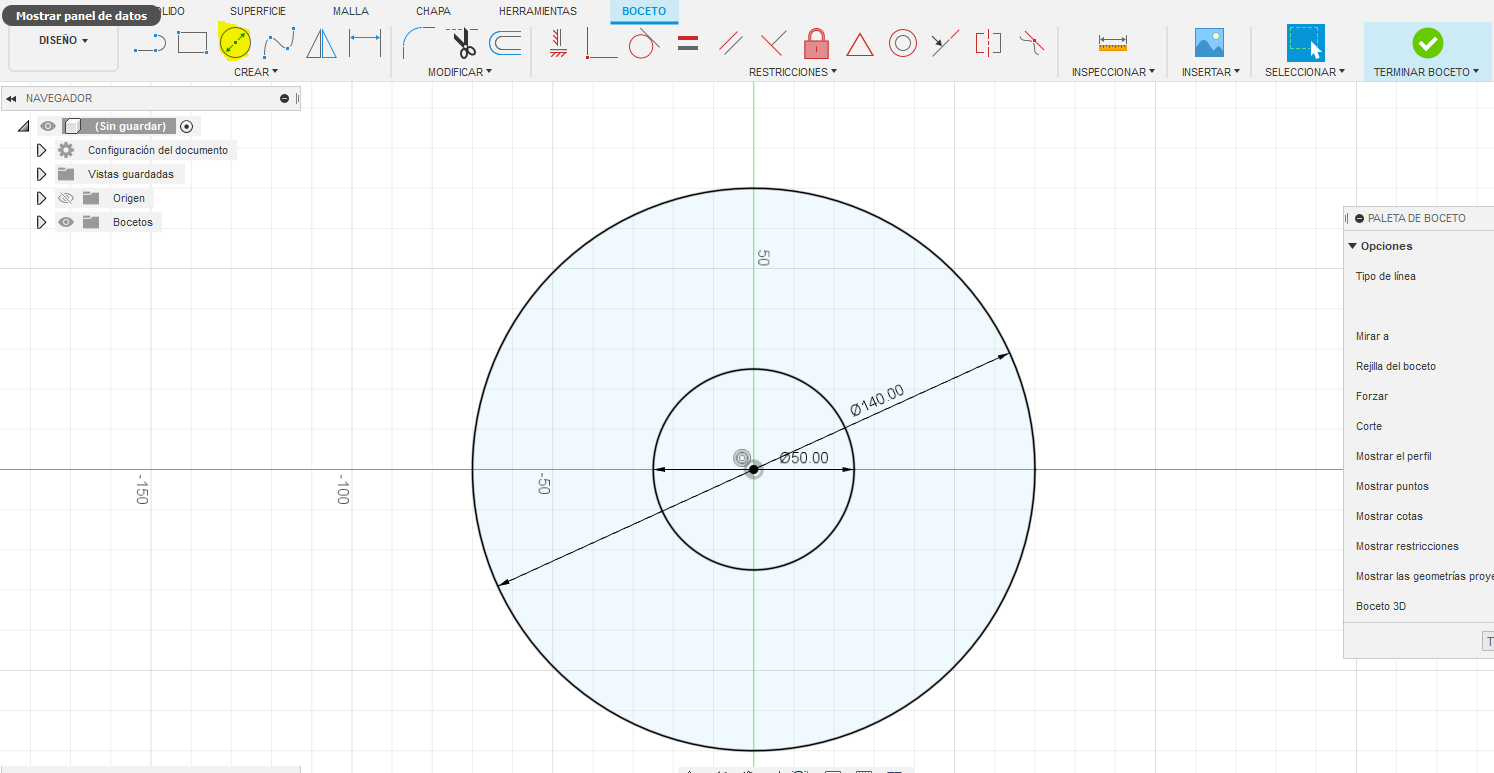Choose the Spline curve tool

pyautogui.click(x=279, y=43)
